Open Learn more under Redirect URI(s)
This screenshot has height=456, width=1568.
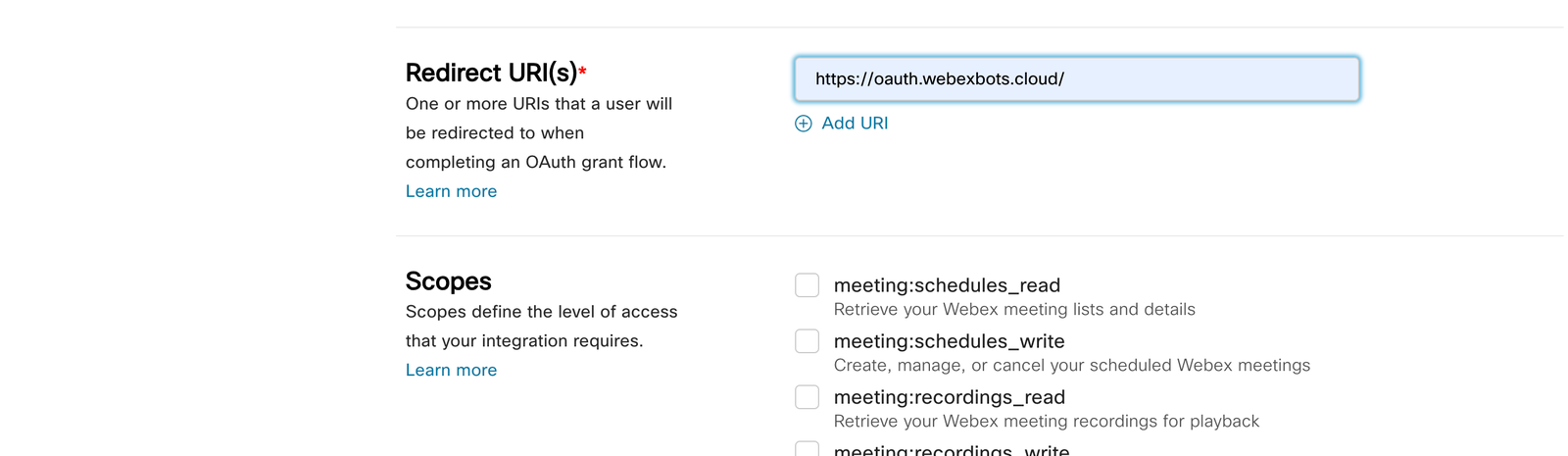[451, 191]
